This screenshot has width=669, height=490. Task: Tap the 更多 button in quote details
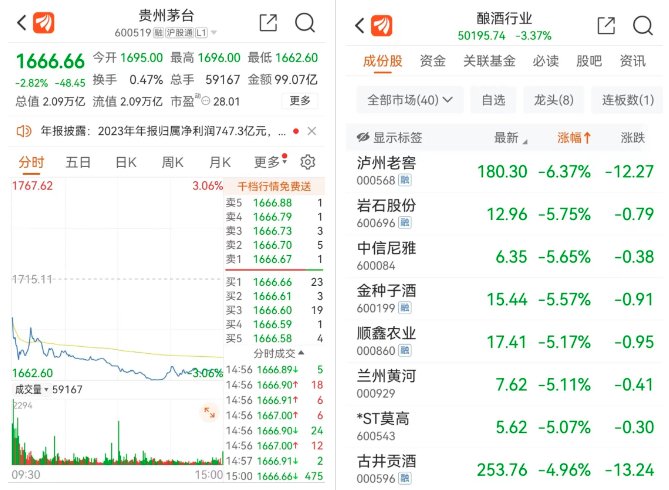(300, 101)
